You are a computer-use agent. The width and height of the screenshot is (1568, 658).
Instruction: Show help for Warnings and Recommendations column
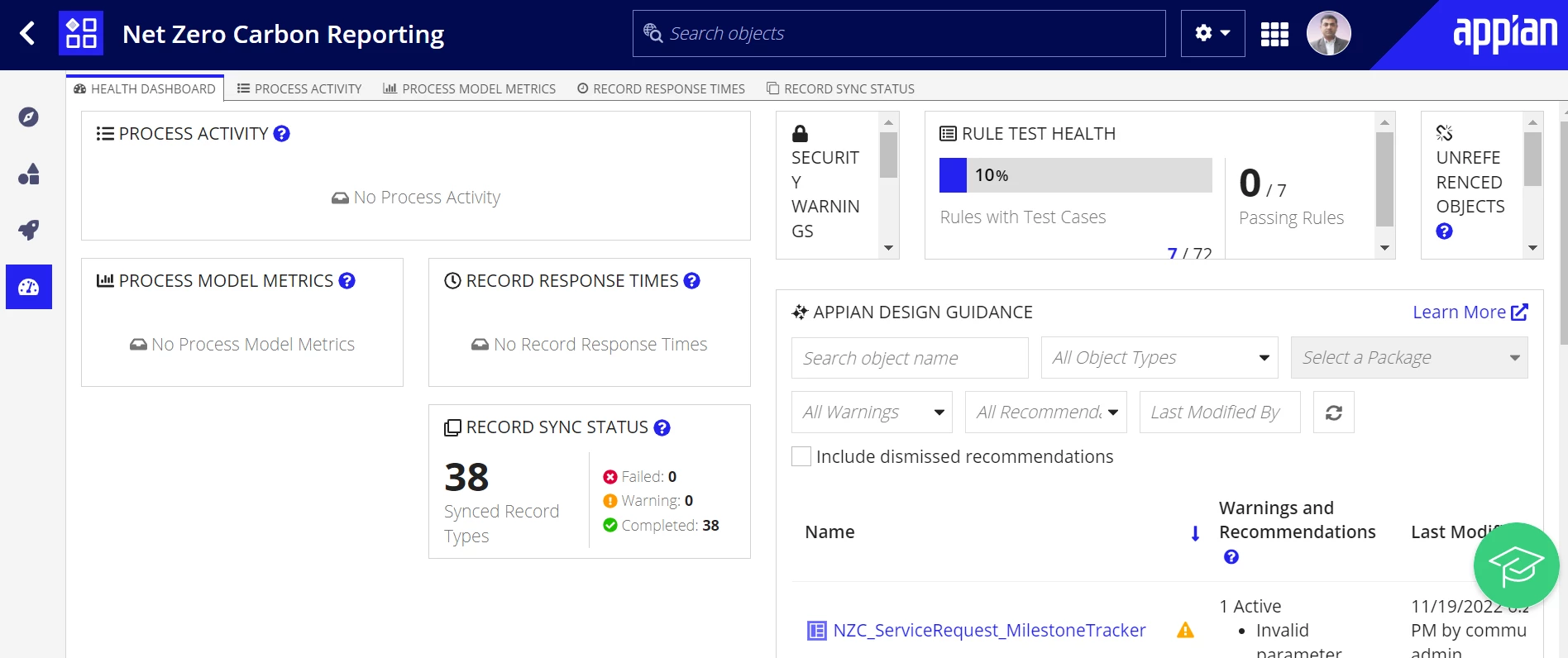tap(1231, 557)
